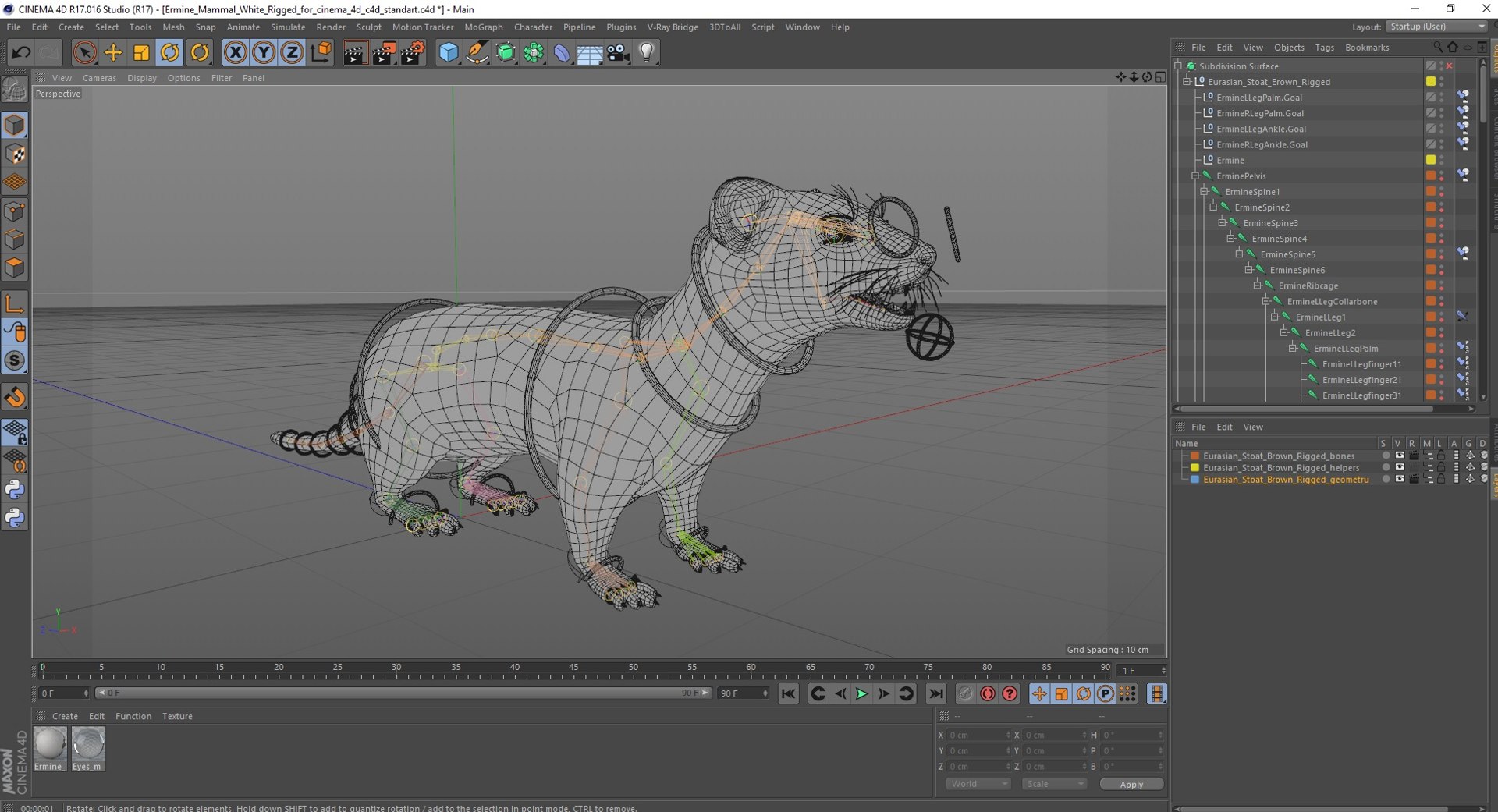Open render to Picture Viewer icon
This screenshot has width=1498, height=812.
pos(383,52)
